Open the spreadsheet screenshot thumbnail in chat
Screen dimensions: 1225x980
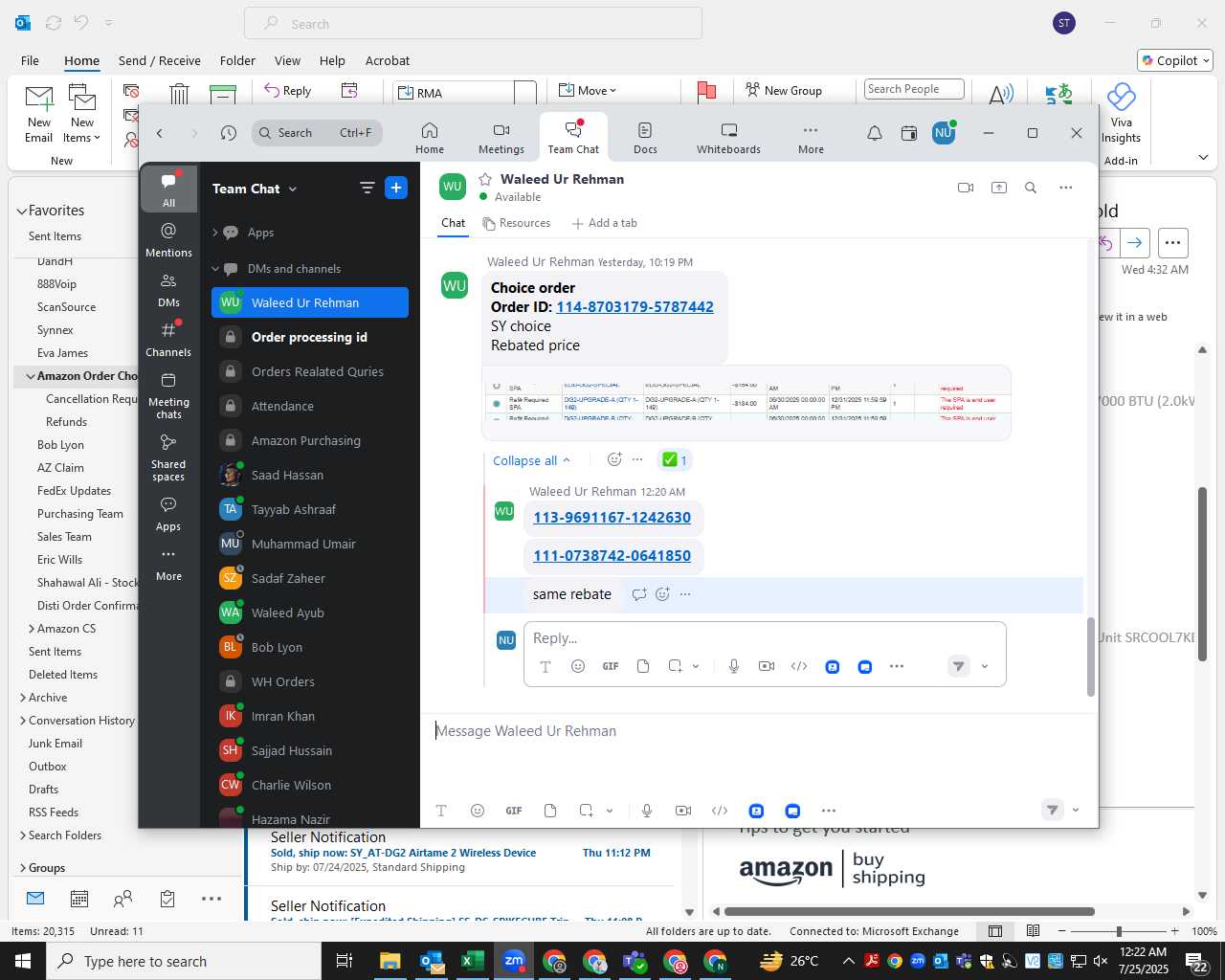pyautogui.click(x=746, y=403)
